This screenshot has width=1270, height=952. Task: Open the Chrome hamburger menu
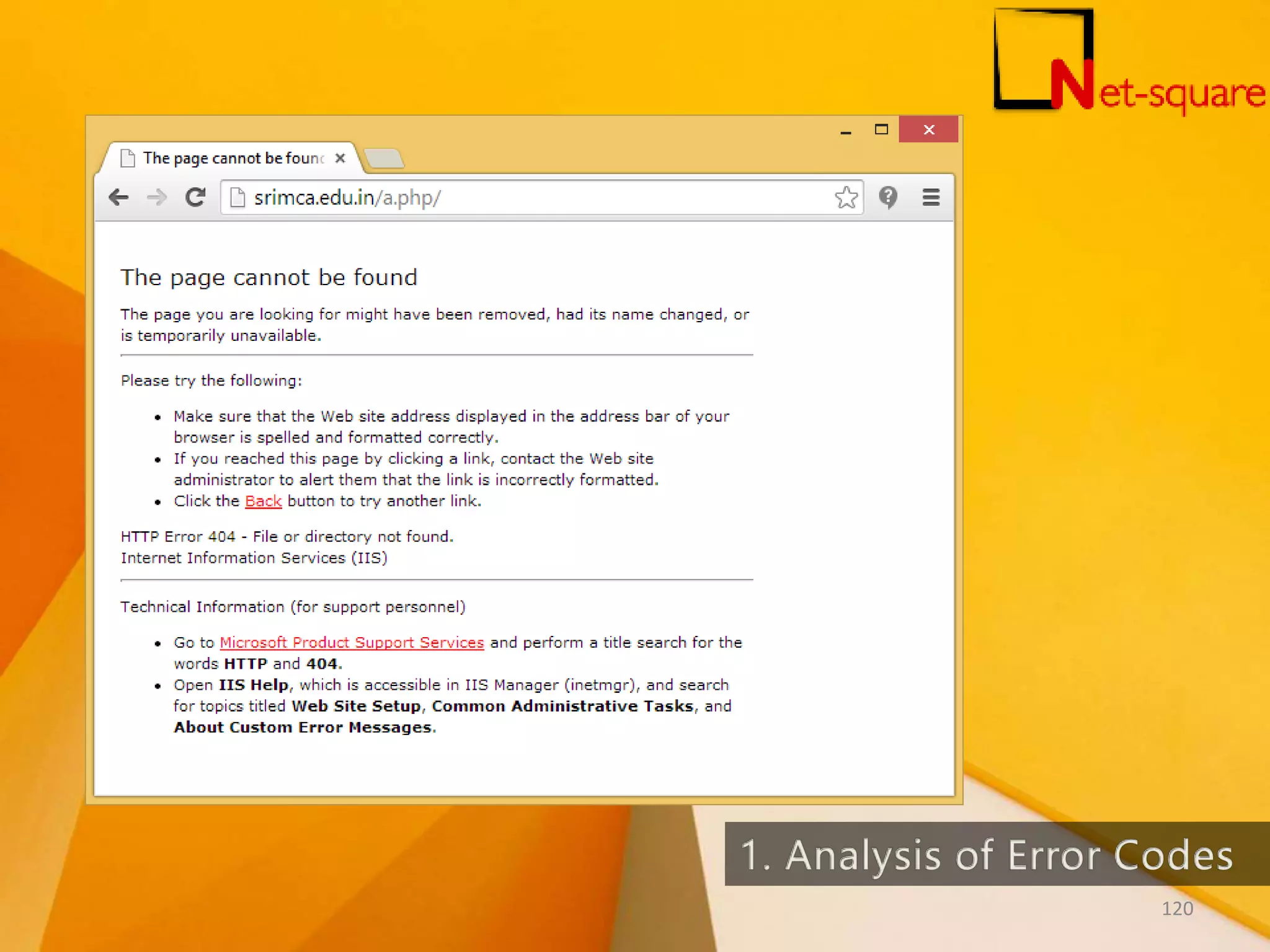pos(930,198)
